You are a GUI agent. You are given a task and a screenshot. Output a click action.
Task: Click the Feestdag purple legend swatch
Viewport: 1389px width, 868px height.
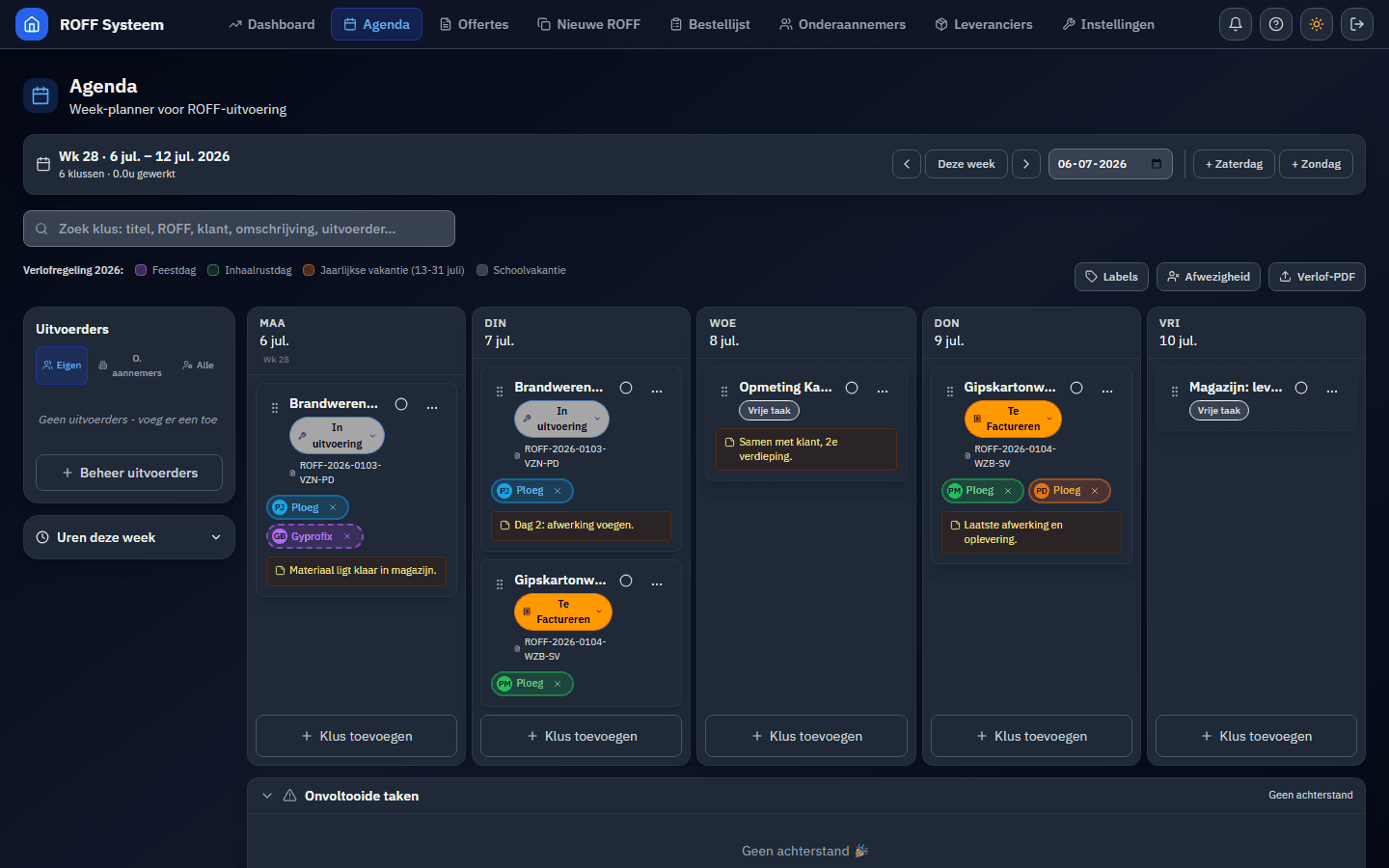141,270
